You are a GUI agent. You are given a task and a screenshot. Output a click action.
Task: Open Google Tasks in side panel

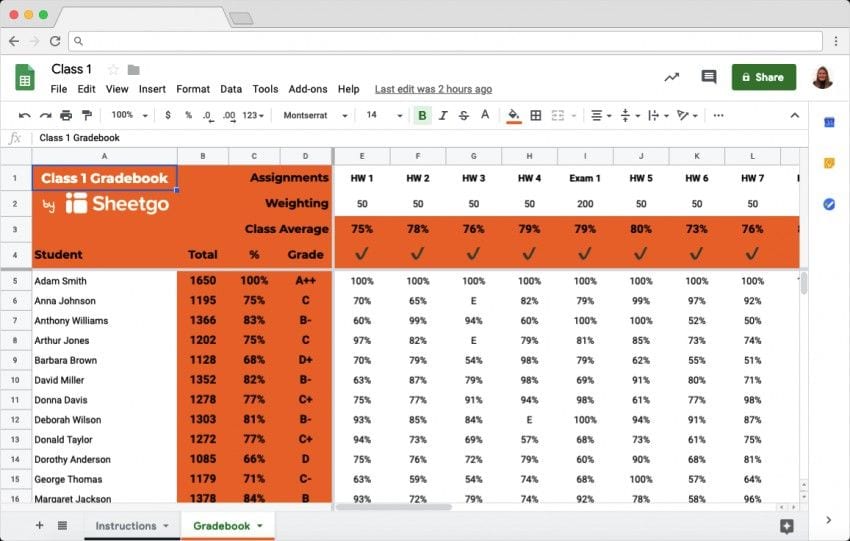click(829, 204)
